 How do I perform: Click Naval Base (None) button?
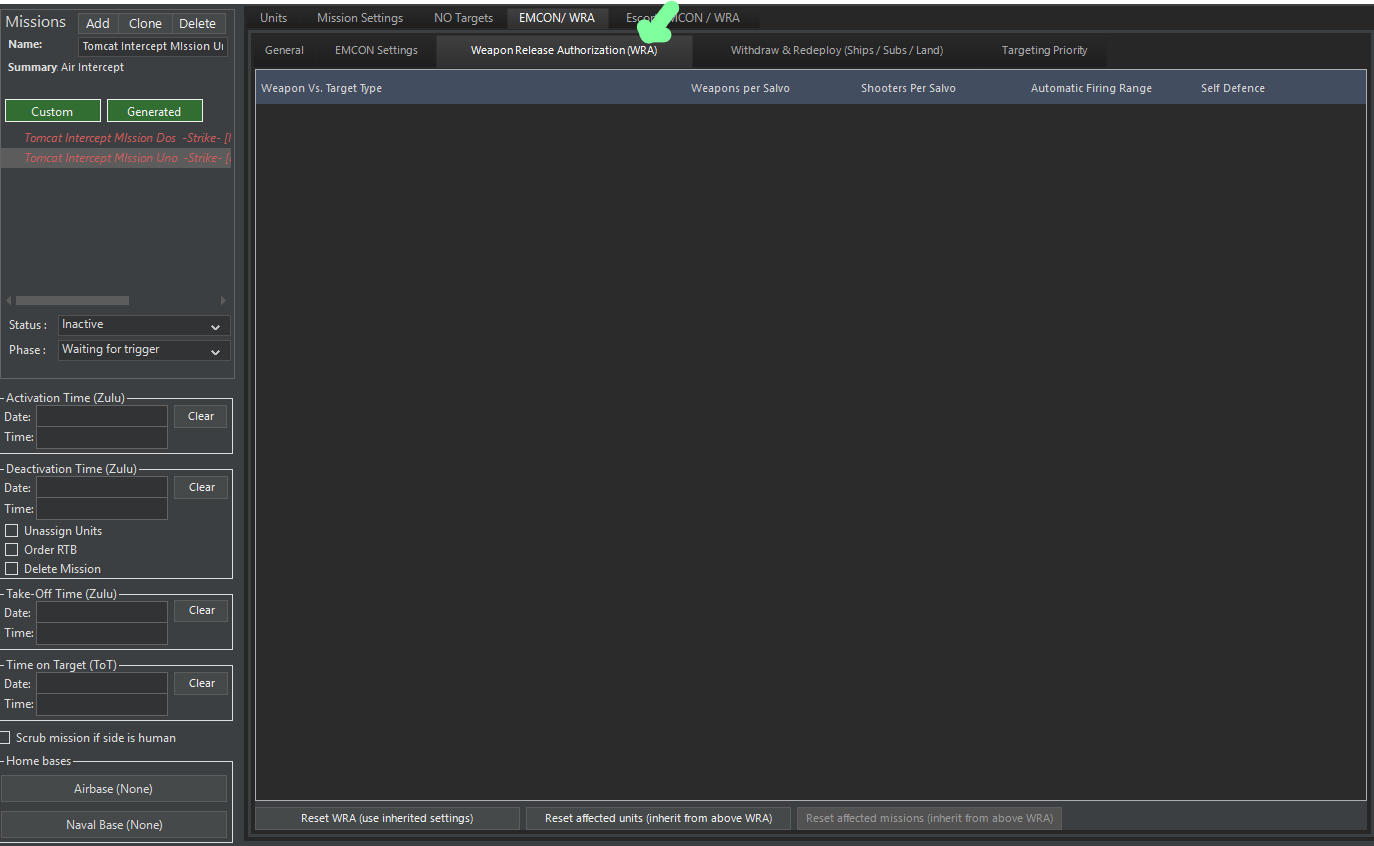pos(114,825)
